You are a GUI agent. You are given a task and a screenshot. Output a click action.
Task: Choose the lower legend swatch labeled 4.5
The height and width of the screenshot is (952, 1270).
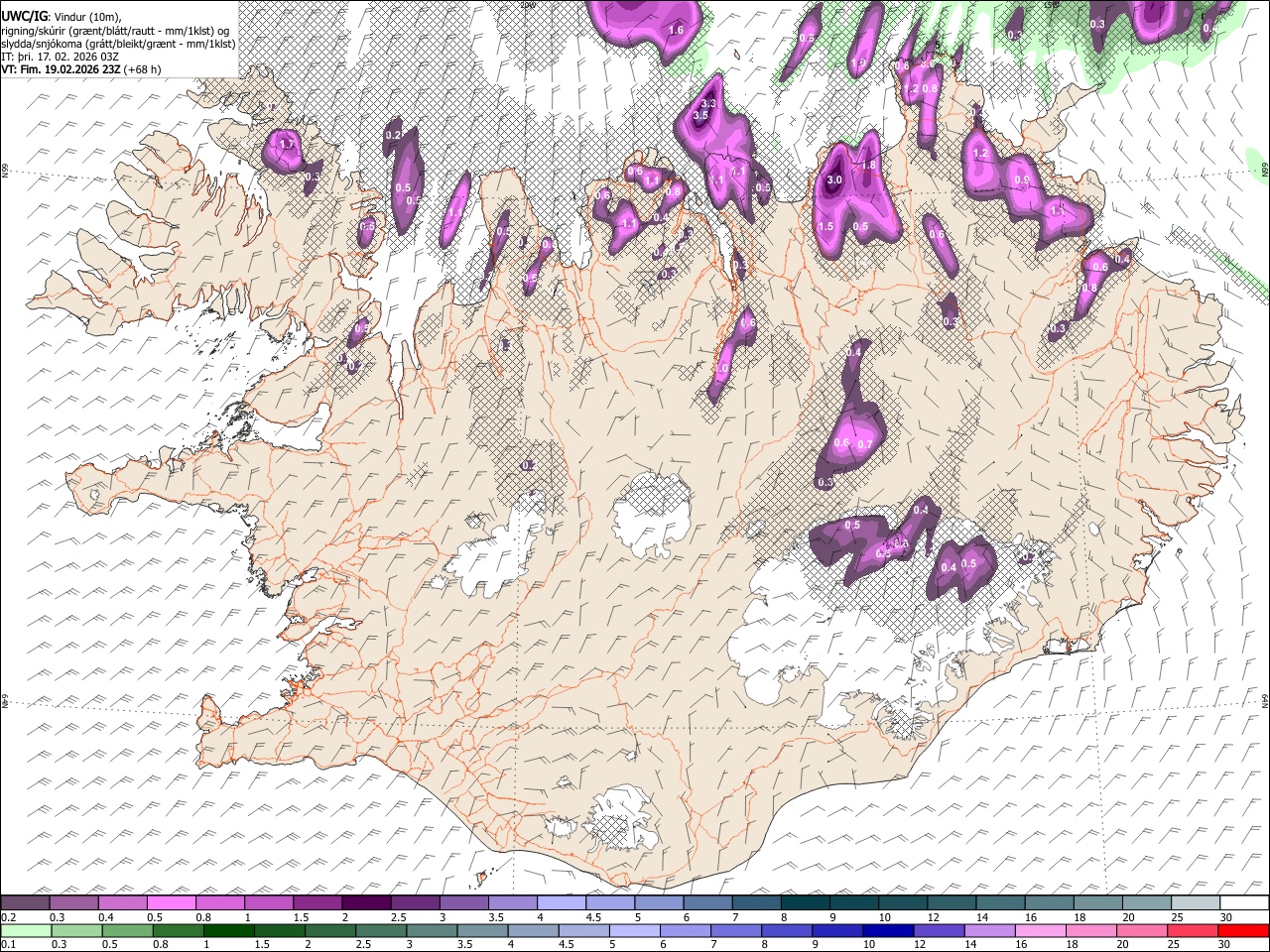[584, 931]
